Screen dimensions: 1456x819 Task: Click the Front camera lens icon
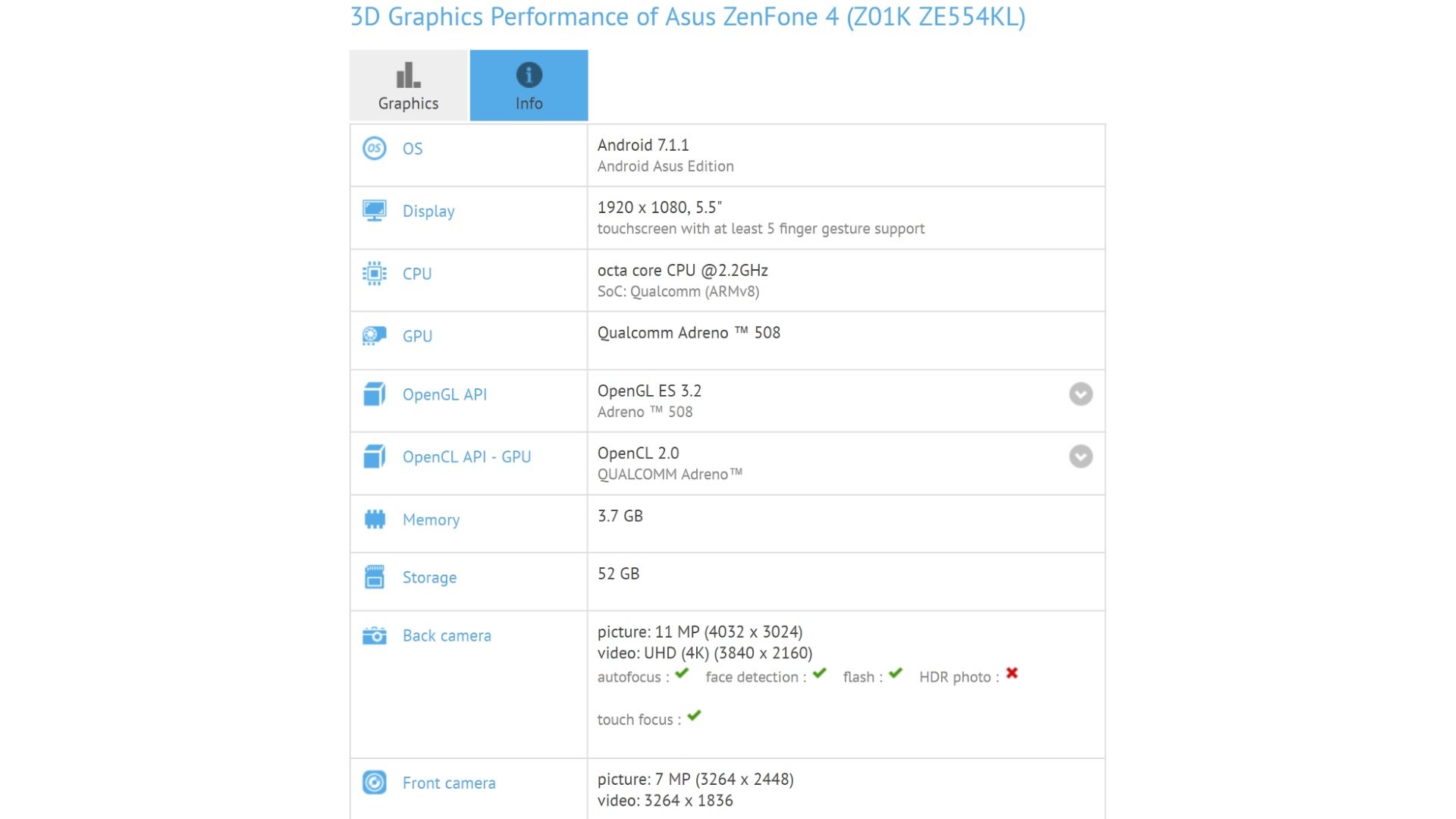pos(375,783)
